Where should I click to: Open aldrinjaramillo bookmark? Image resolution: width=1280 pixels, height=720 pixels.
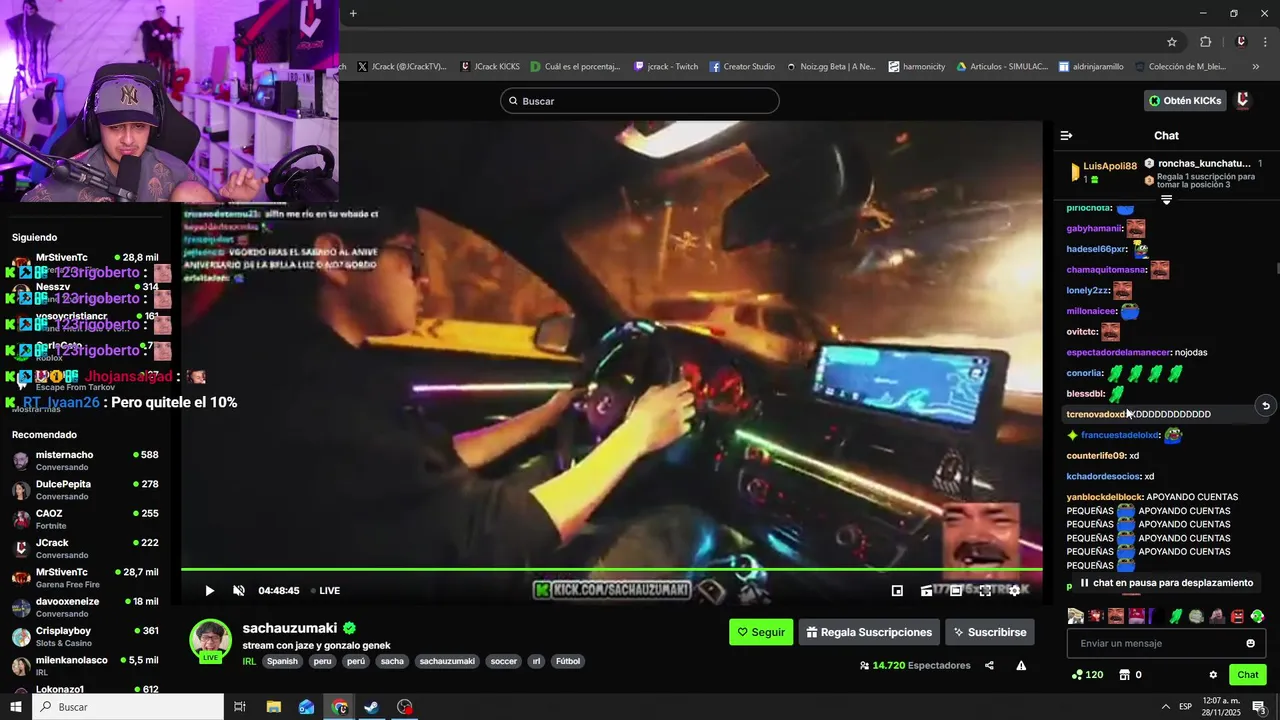pos(1090,67)
